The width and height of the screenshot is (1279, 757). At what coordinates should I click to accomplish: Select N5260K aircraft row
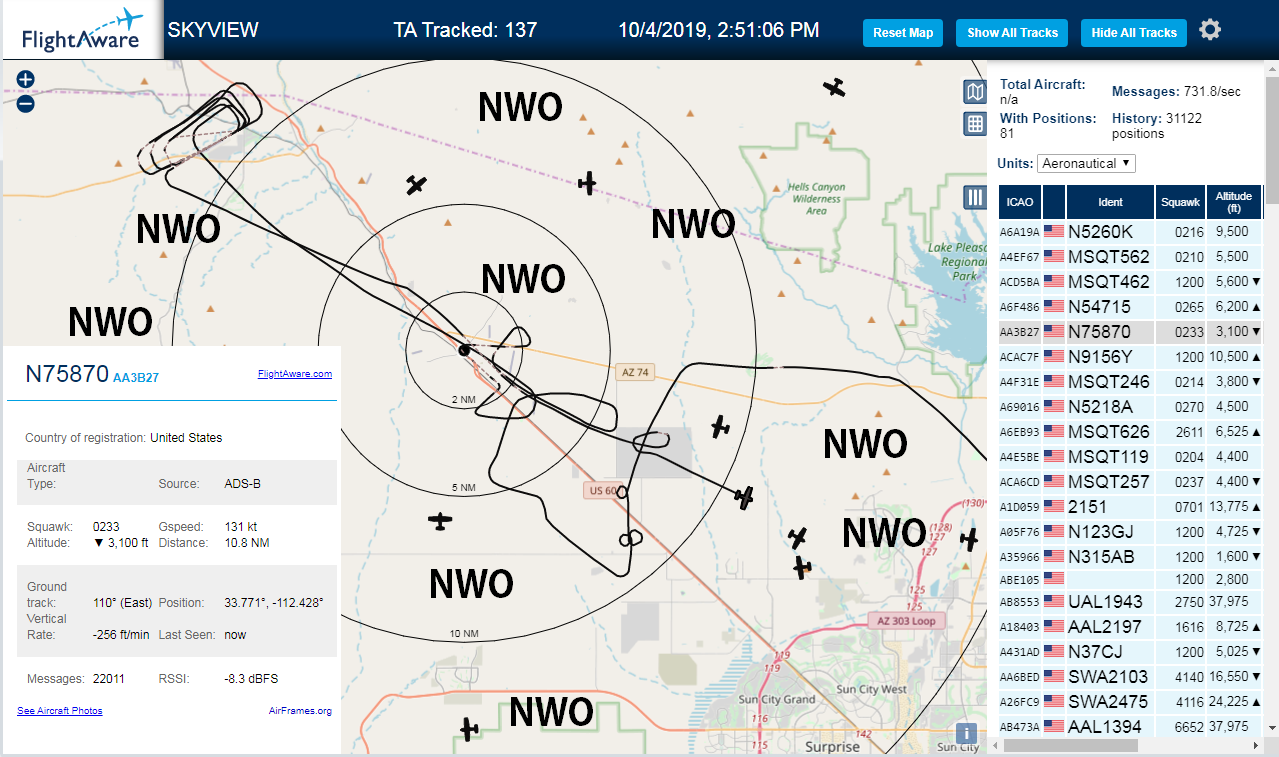[1131, 231]
